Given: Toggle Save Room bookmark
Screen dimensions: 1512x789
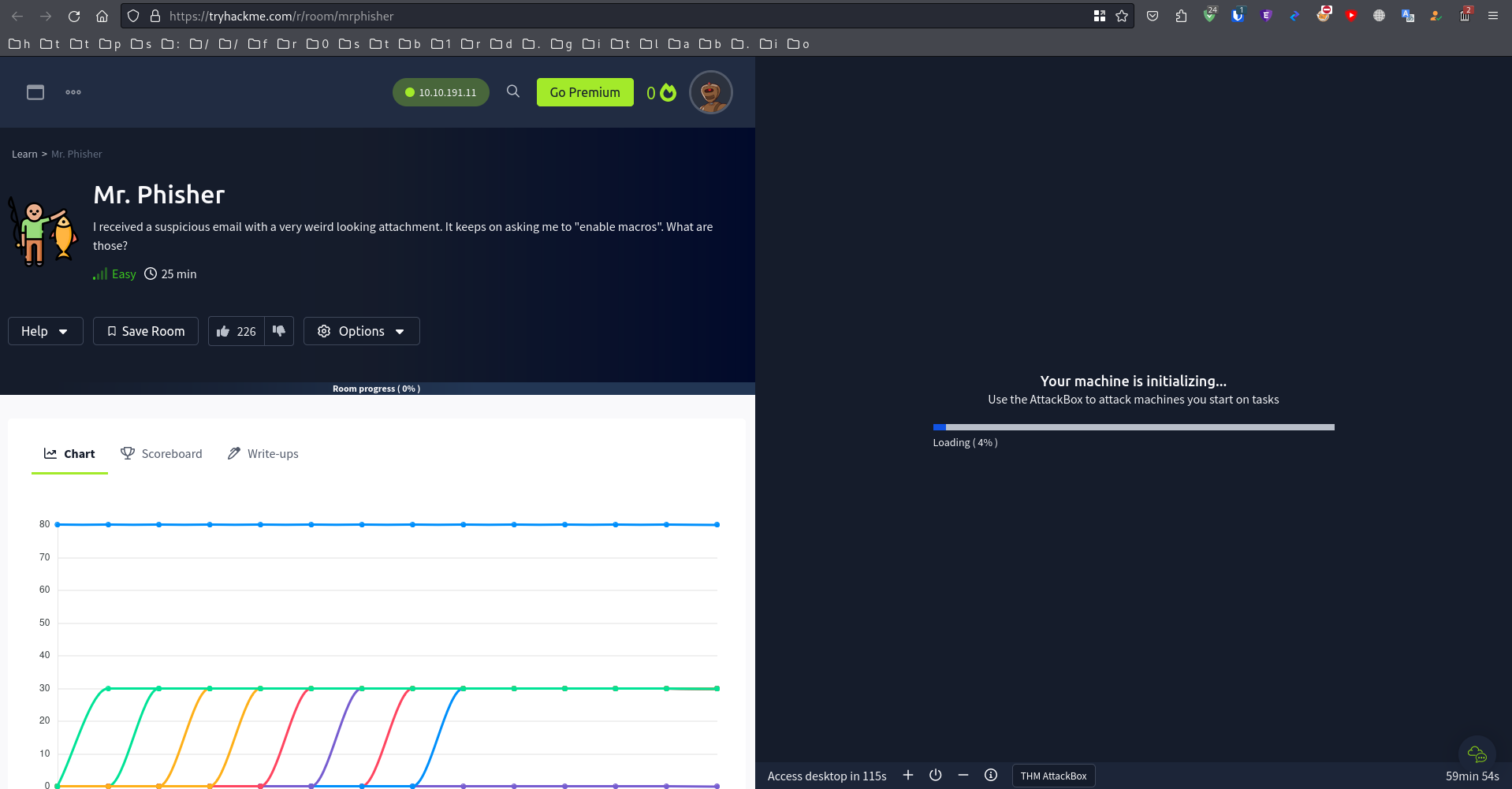Looking at the screenshot, I should coord(146,332).
